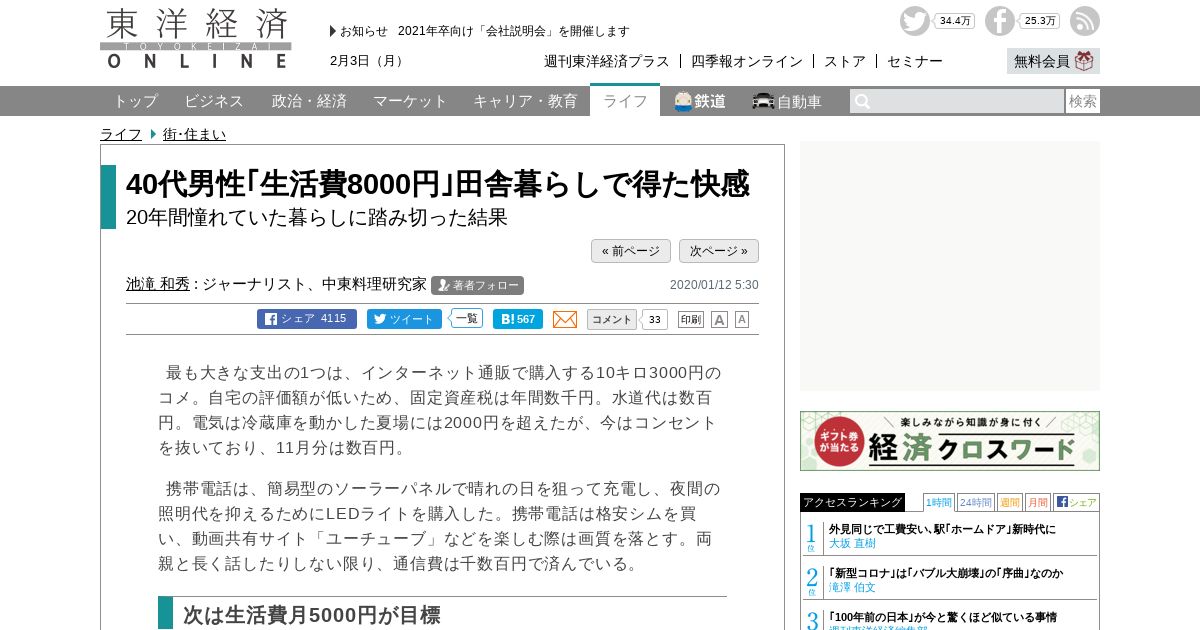Image resolution: width=1200 pixels, height=630 pixels.
Task: Go to 前ページ previous page
Action: (631, 251)
